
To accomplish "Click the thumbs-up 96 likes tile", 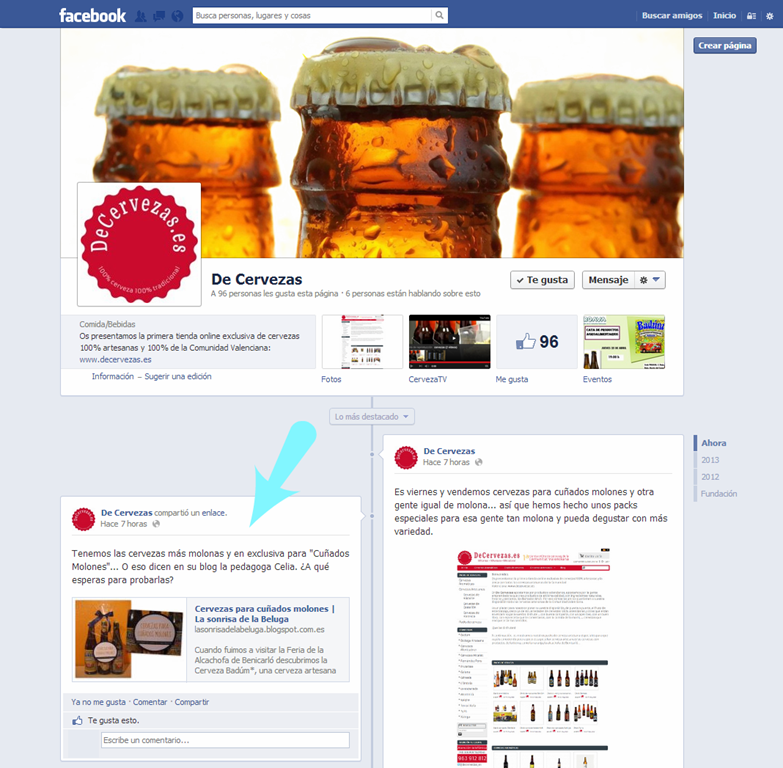I will pos(536,342).
